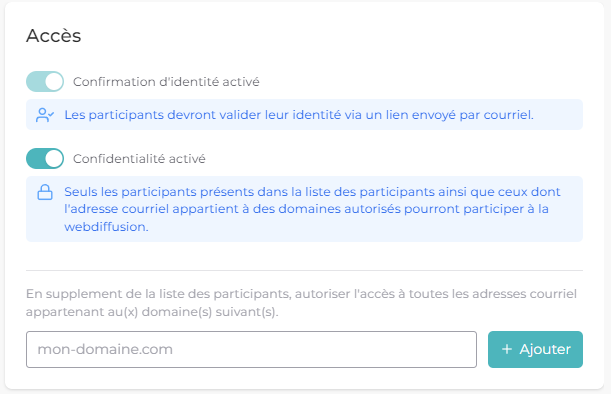This screenshot has width=611, height=394.
Task: Click the 'domaine(s) suivant(s)' helper line
Action: (x=152, y=312)
